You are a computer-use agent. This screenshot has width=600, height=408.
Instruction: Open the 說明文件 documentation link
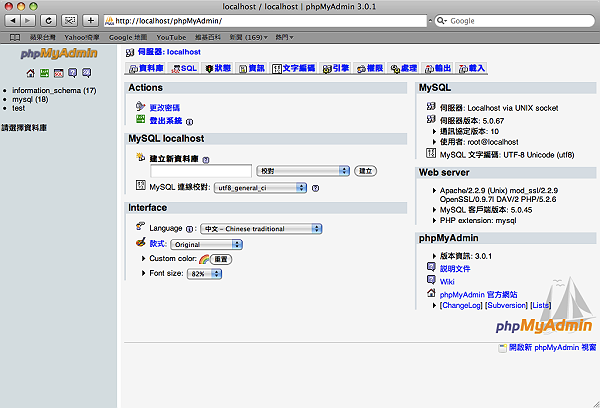(455, 269)
